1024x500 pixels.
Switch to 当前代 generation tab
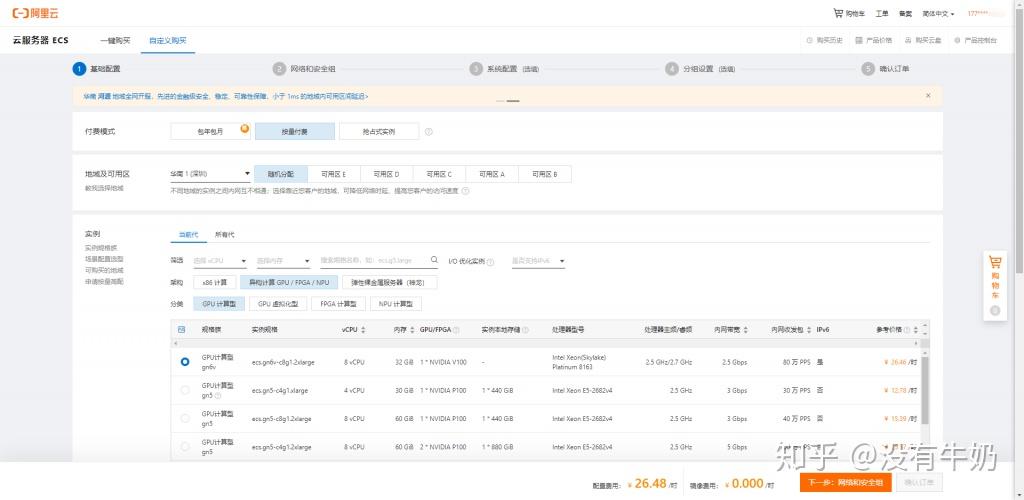pos(188,234)
